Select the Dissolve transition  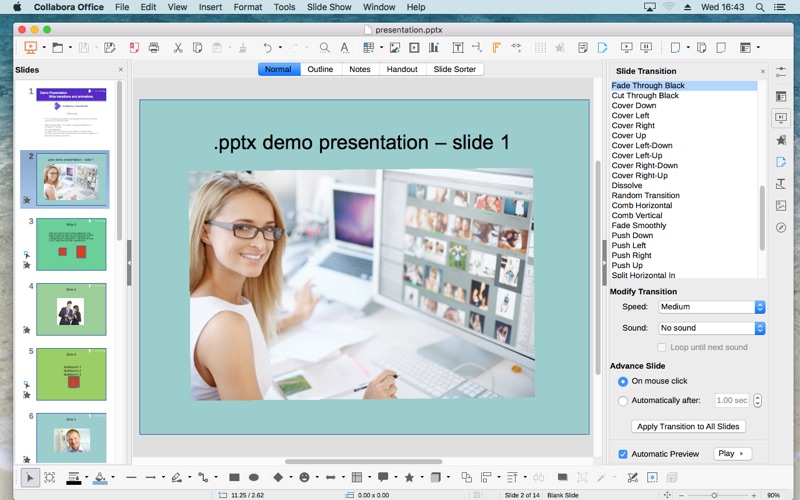tap(627, 186)
